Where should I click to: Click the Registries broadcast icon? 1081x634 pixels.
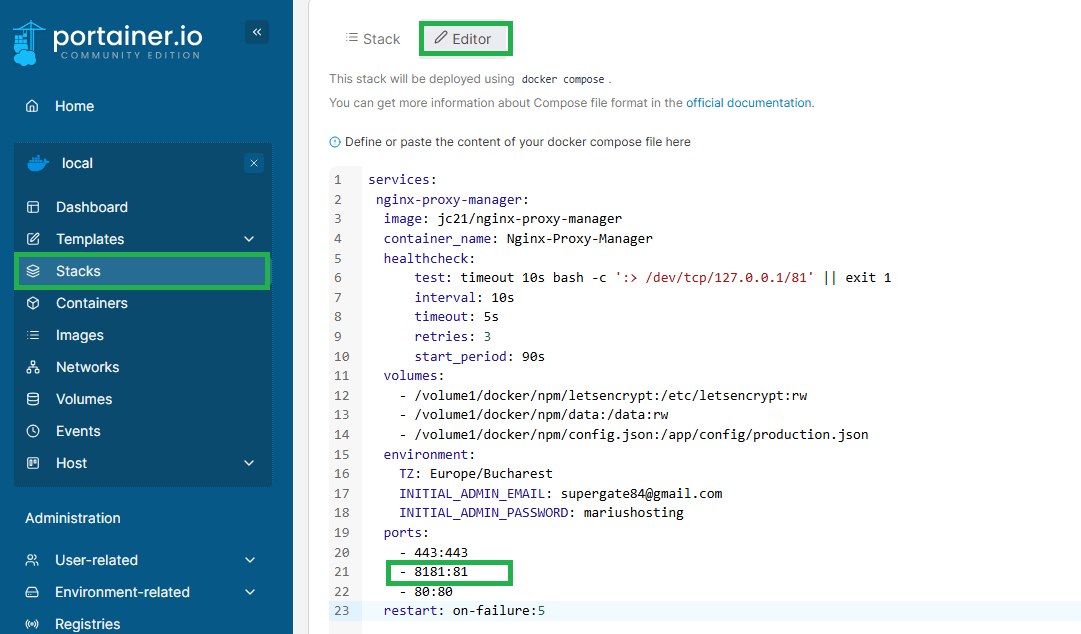tap(32, 624)
